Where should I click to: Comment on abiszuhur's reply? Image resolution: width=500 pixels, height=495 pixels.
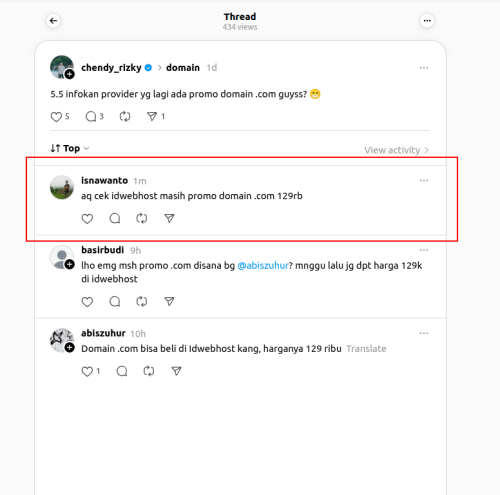pos(122,371)
